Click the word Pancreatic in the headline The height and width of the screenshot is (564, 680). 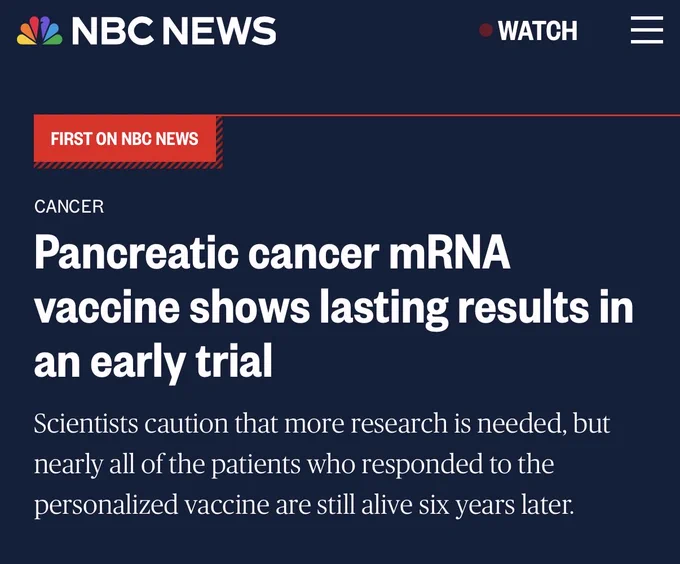click(136, 253)
